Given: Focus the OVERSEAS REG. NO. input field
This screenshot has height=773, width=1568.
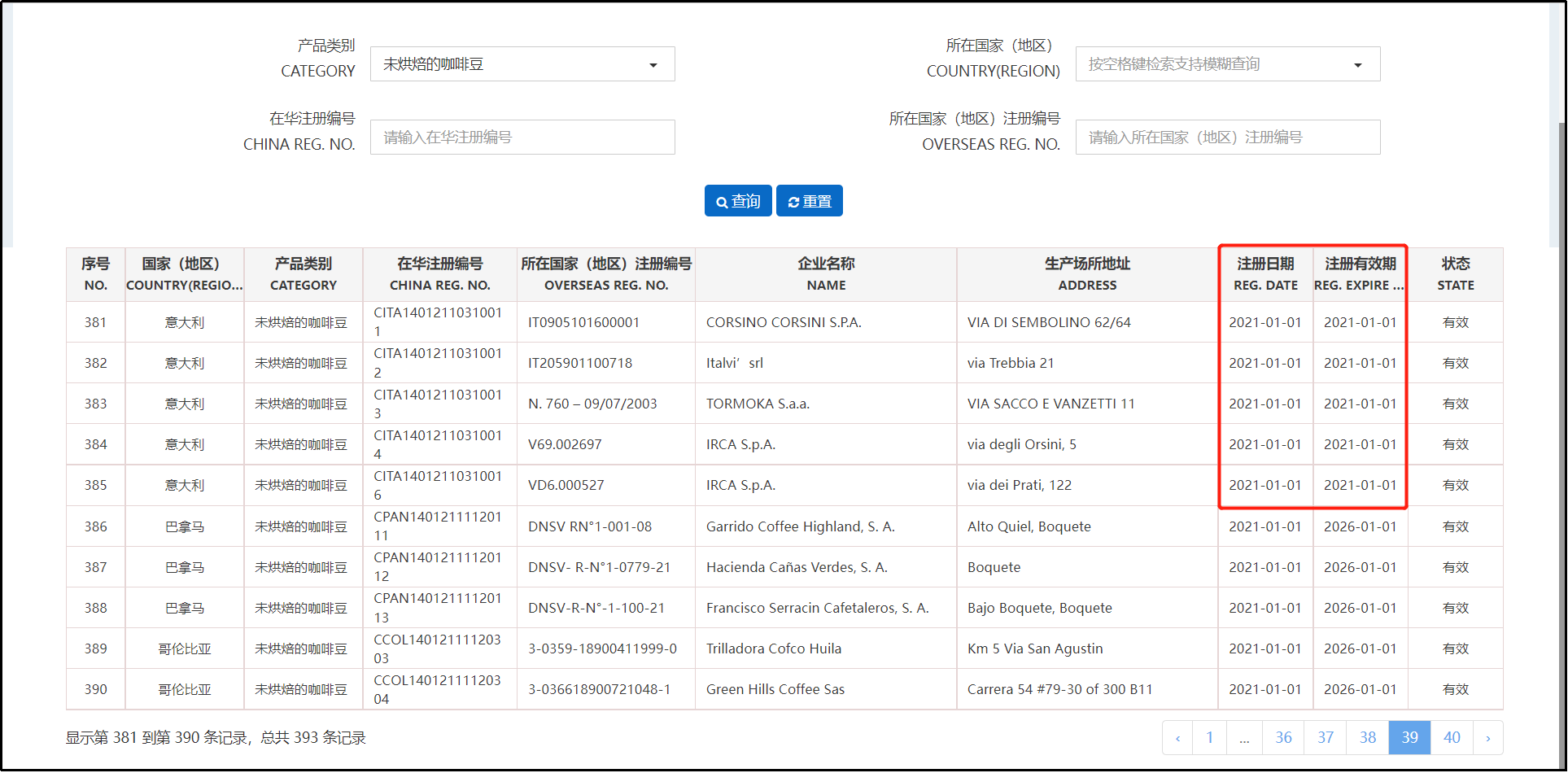Looking at the screenshot, I should (1227, 138).
